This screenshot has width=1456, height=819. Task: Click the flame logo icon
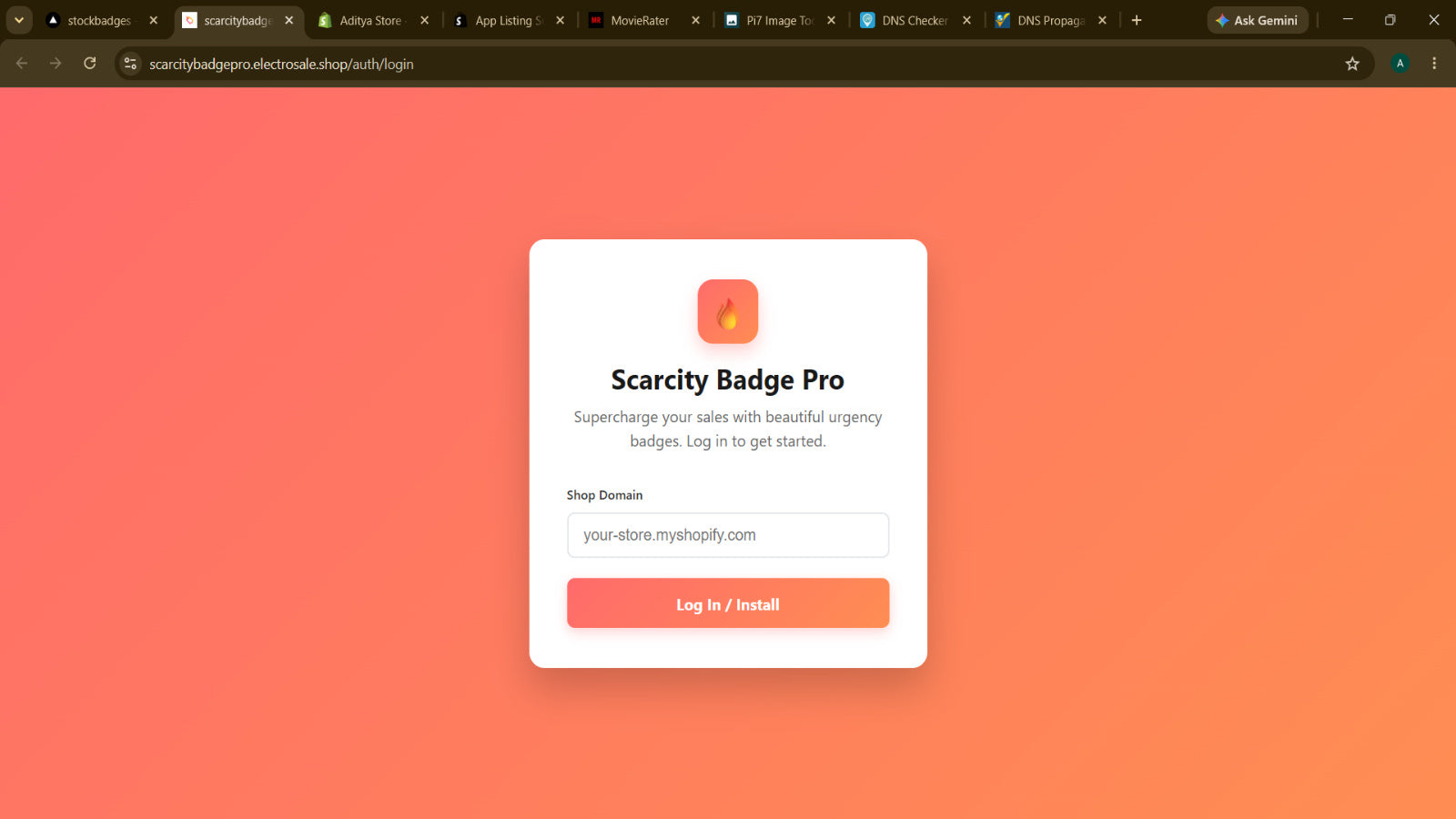pos(728,311)
